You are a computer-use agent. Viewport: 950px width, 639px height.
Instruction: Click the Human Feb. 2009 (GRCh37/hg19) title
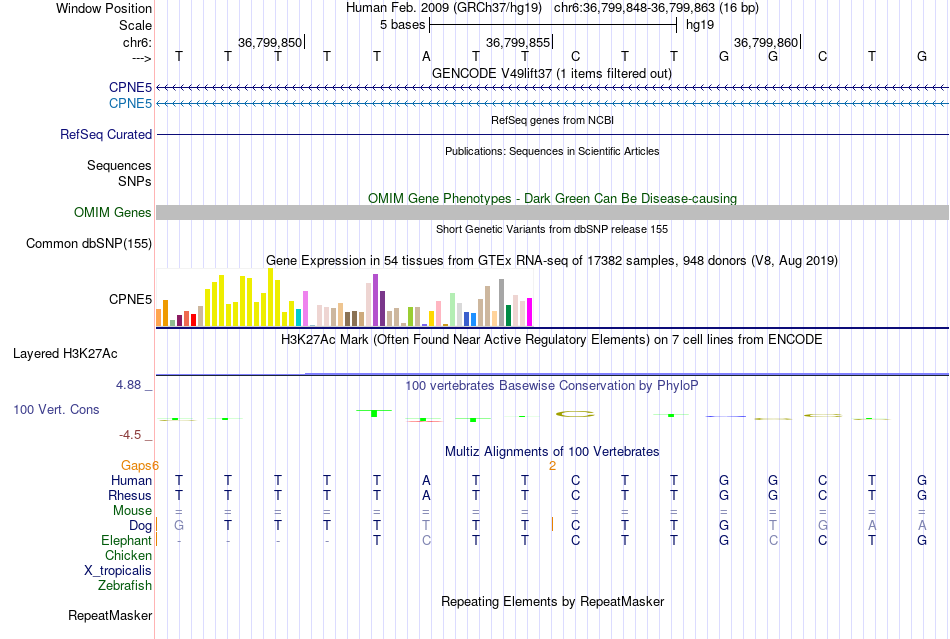coord(443,8)
